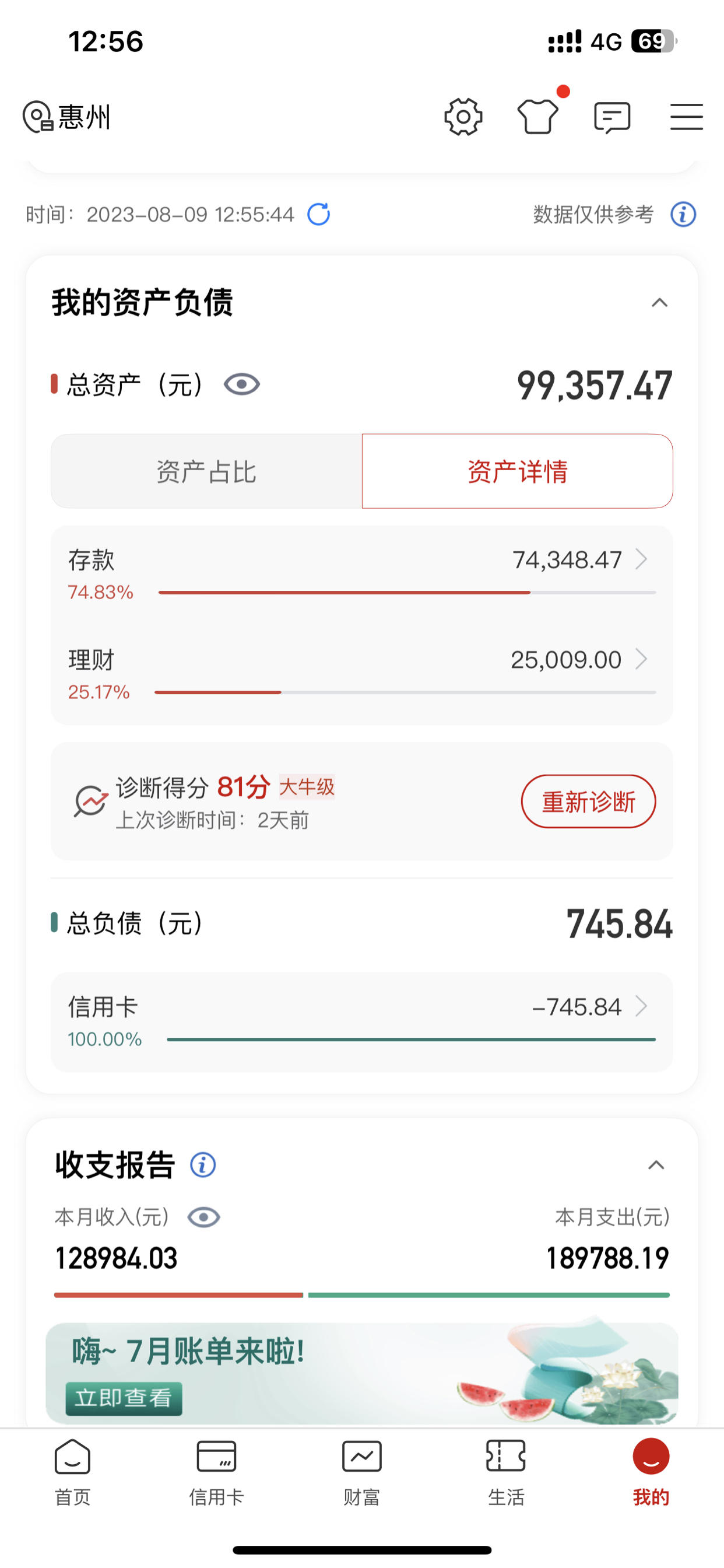This screenshot has width=724, height=1568.
Task: Tap the 重新诊断 button
Action: click(588, 801)
